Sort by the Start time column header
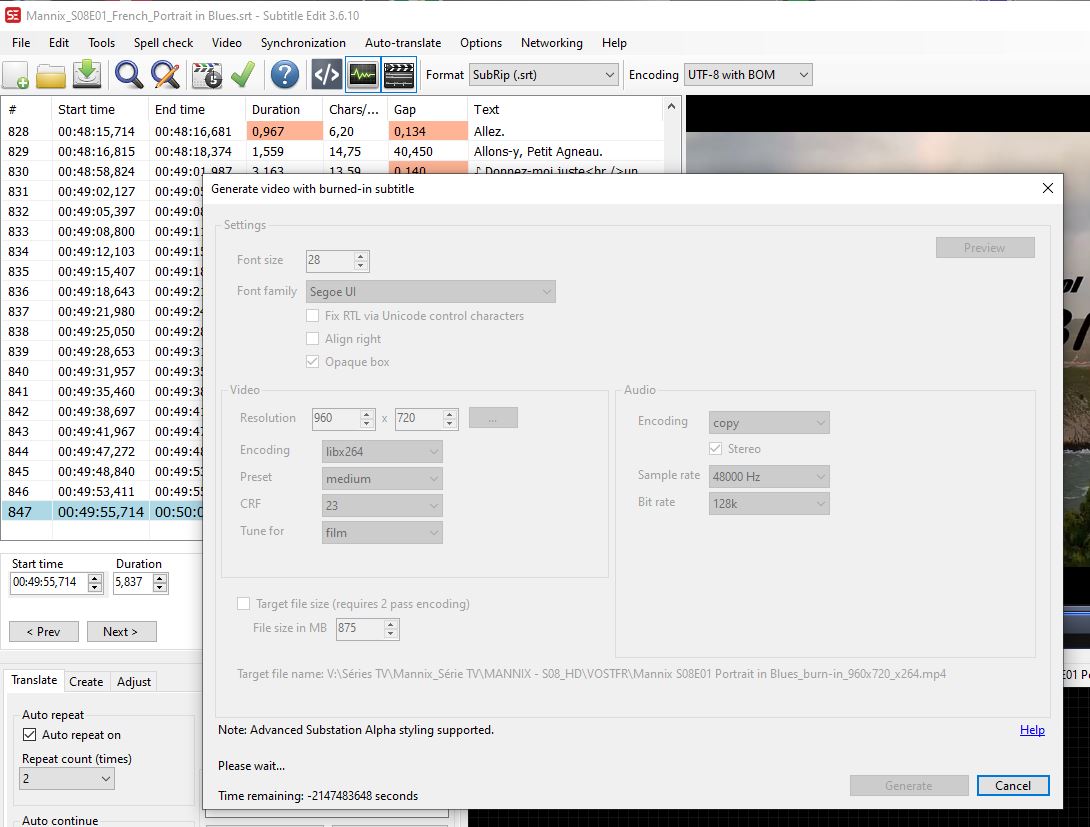Image resolution: width=1090 pixels, height=827 pixels. coord(99,109)
